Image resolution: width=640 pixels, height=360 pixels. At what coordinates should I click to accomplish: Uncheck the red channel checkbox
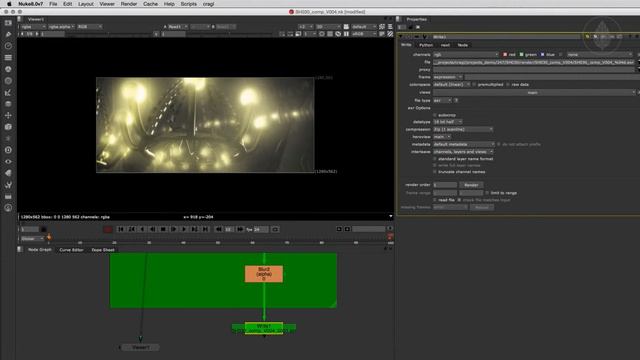click(x=505, y=54)
